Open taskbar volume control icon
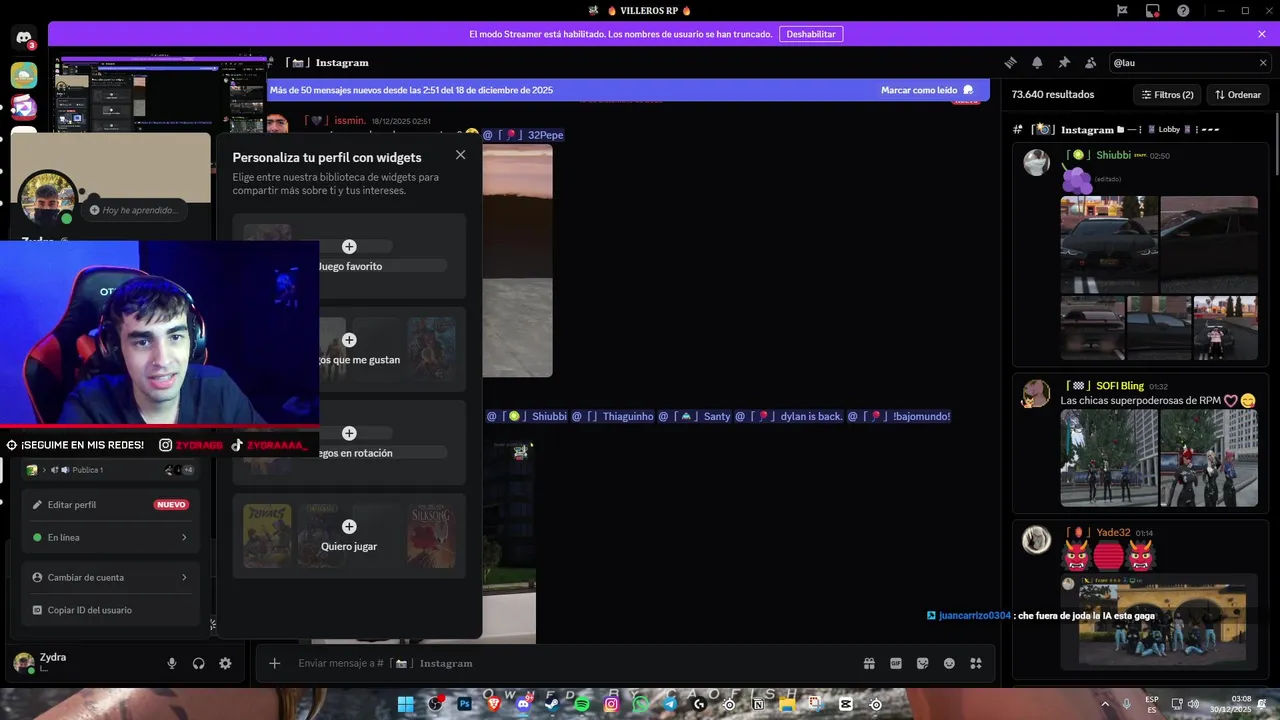Screen dimensions: 1280x720 click(1193, 704)
